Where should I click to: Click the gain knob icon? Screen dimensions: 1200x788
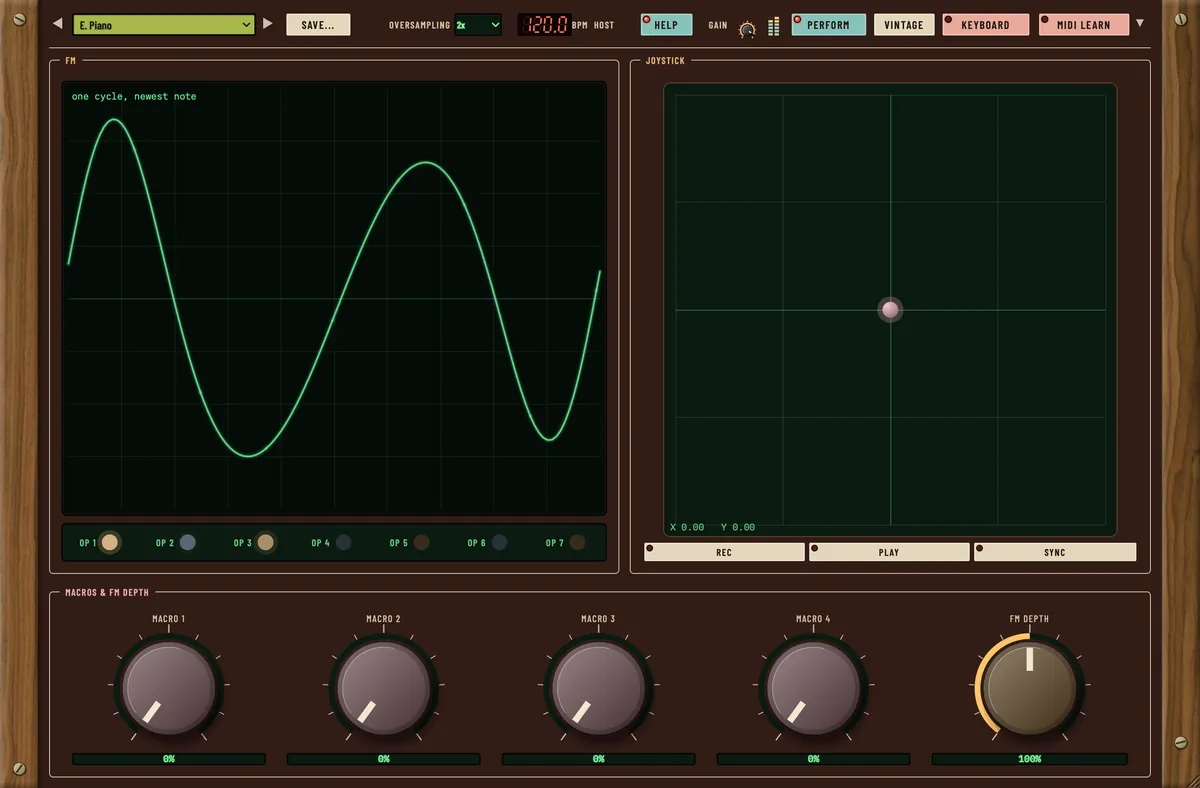[x=747, y=29]
